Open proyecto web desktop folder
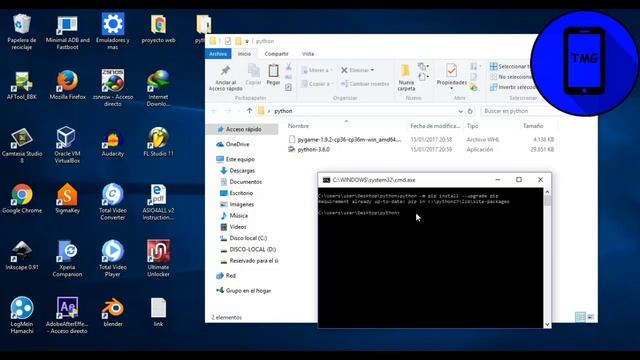This screenshot has width=640, height=360. [158, 29]
